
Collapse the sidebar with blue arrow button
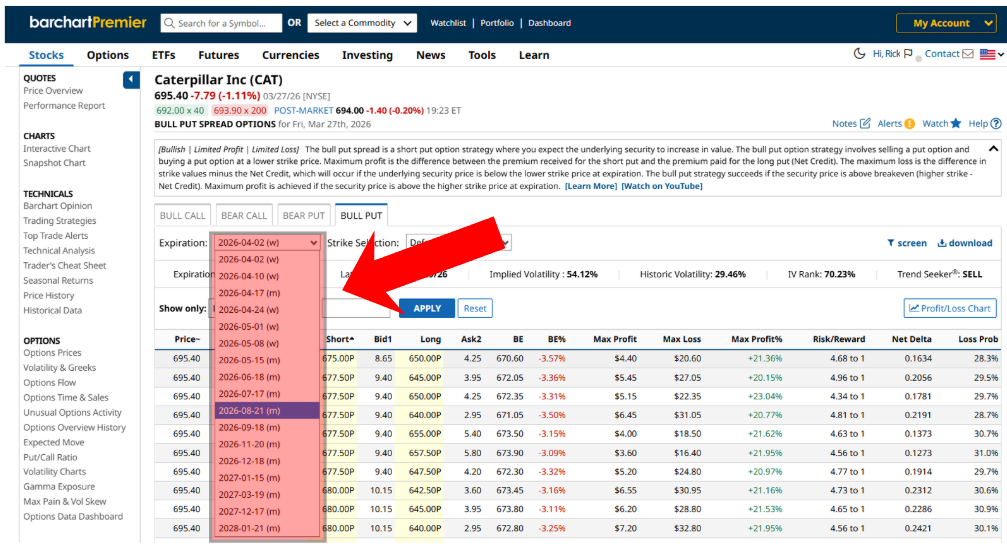(131, 80)
